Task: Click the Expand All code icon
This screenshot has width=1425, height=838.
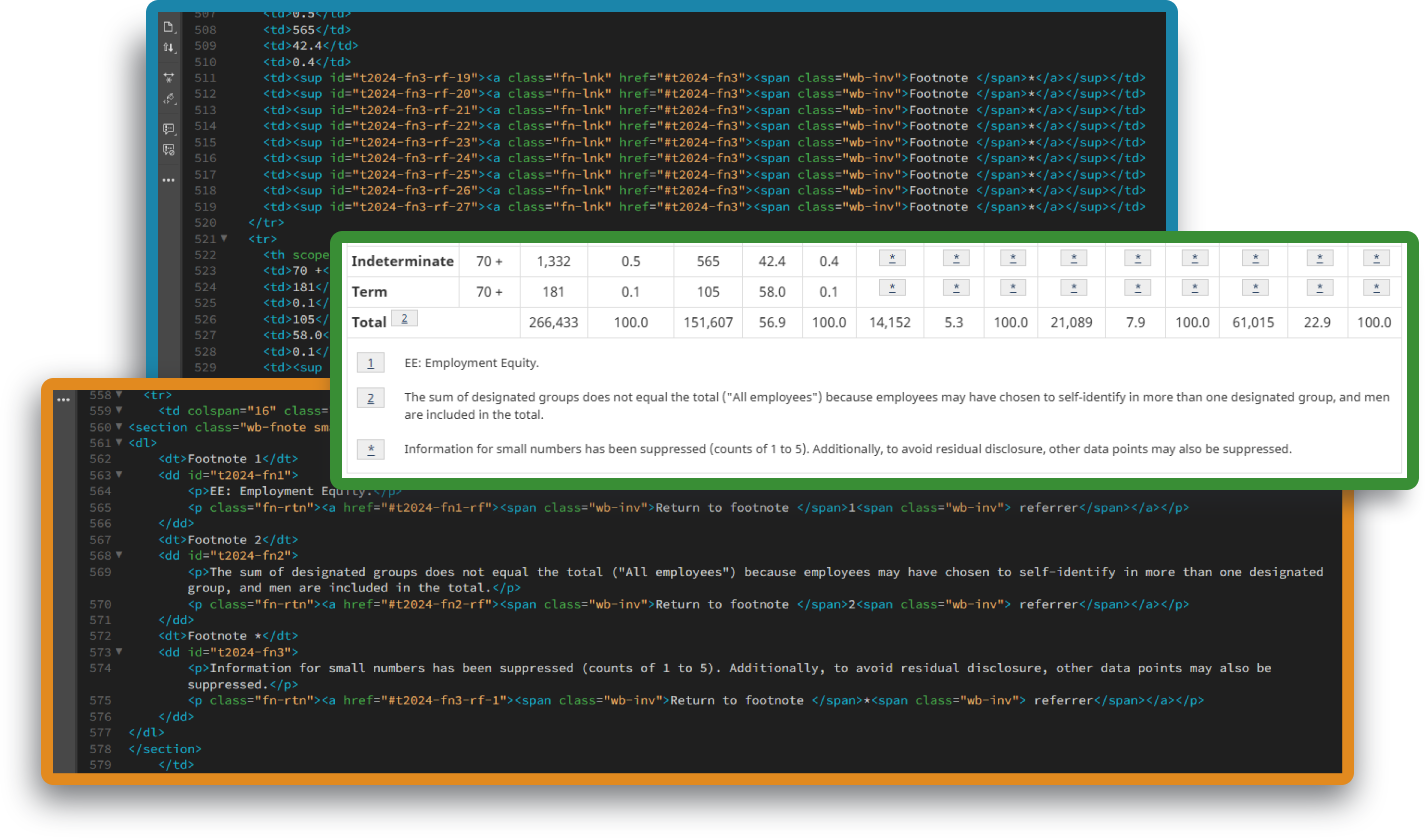Action: 168,77
